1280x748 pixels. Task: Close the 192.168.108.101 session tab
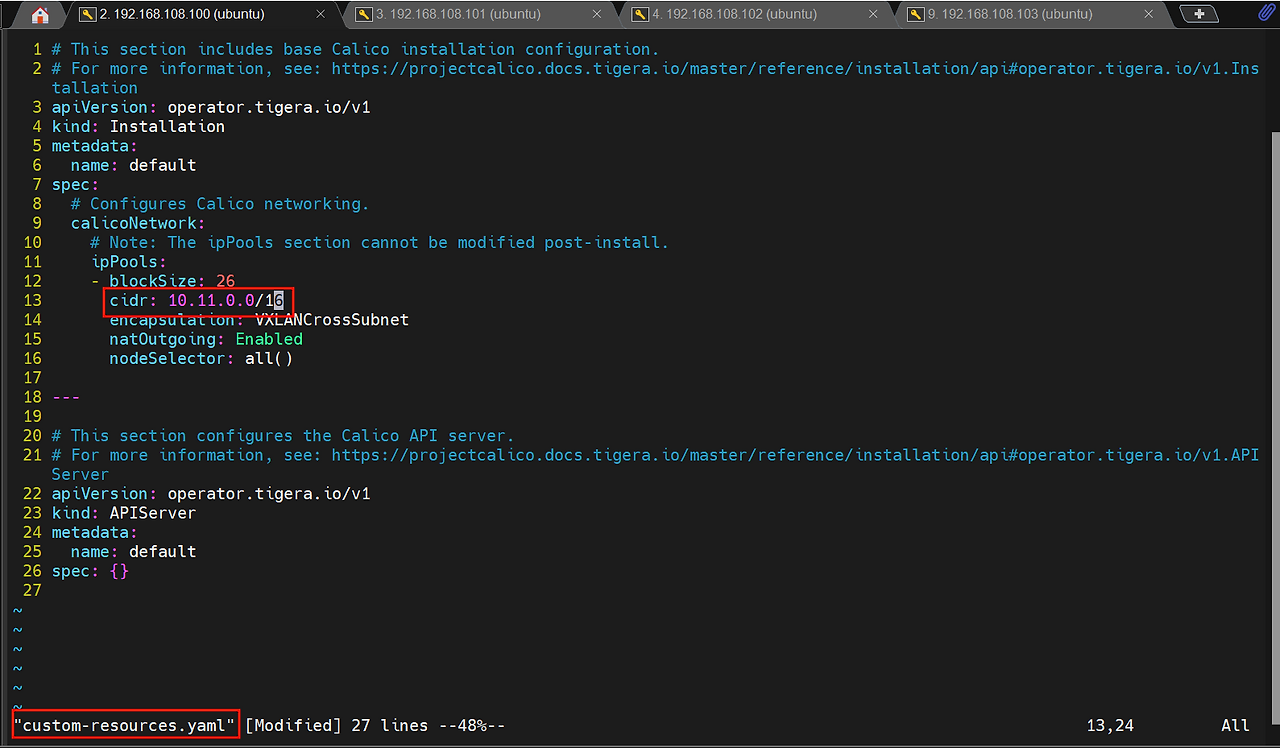(597, 15)
